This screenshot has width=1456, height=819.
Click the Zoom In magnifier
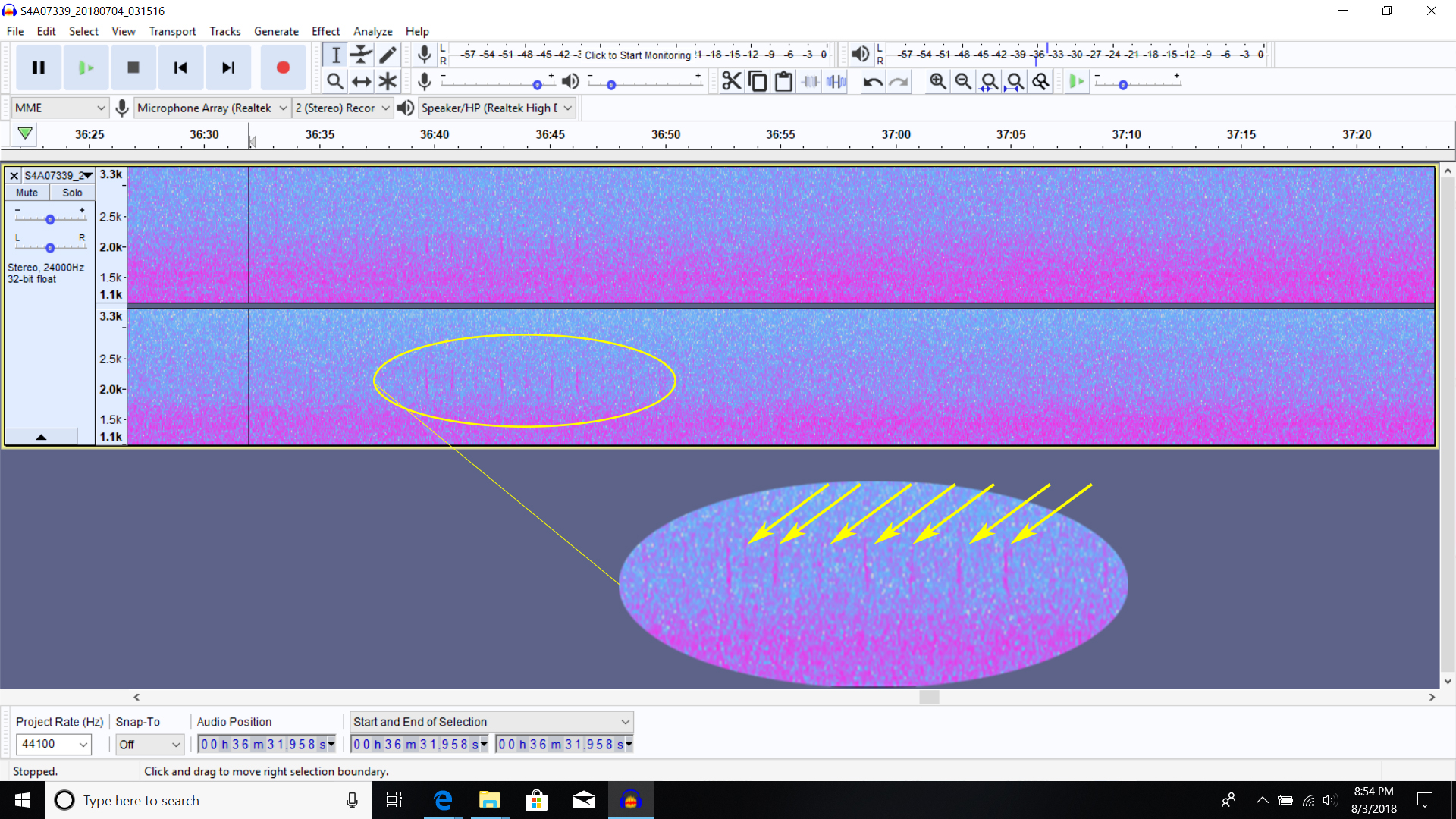point(937,81)
